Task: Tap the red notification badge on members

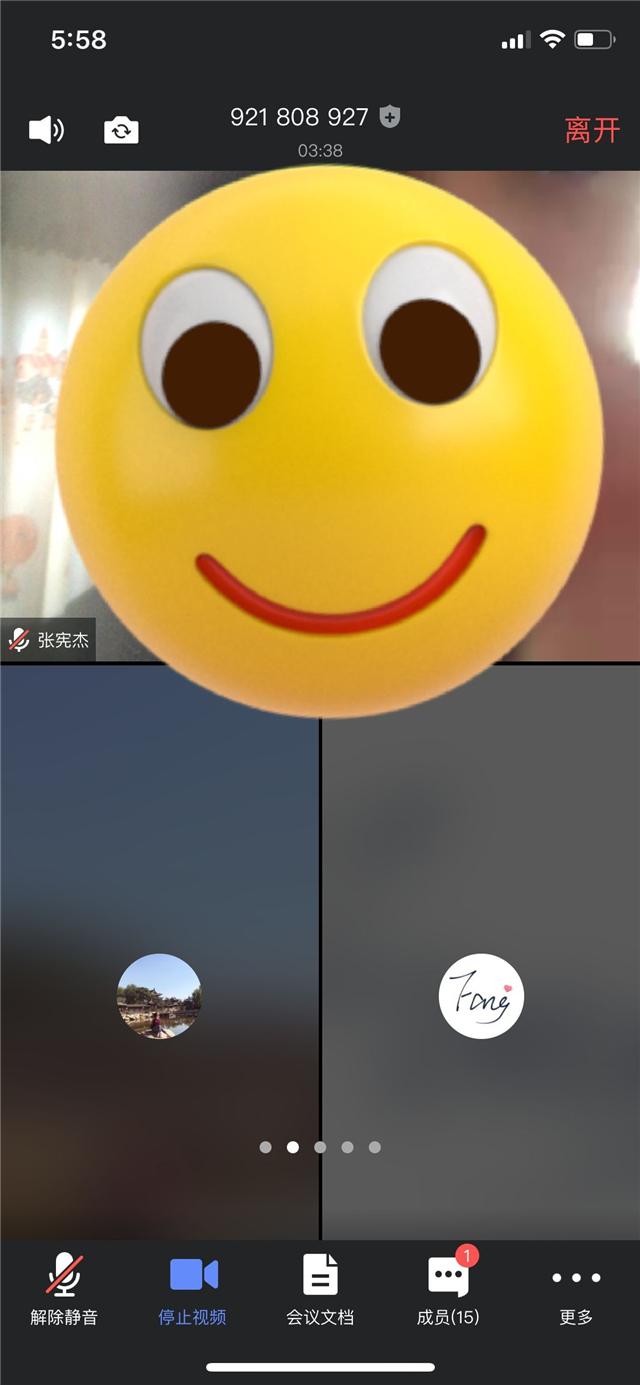Action: [x=467, y=1254]
